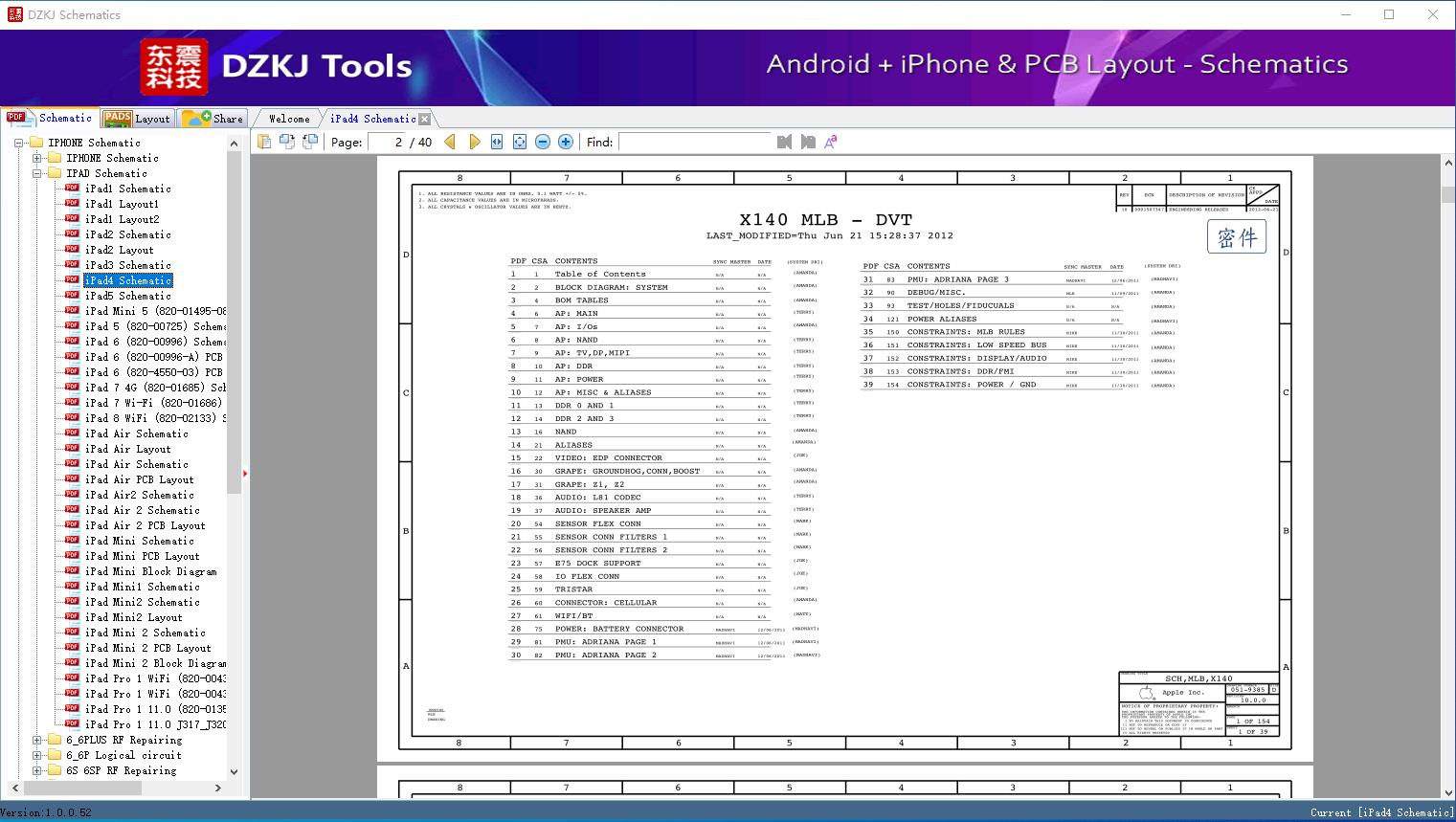The image size is (1456, 822).
Task: Open iPad Mini 2 Block Diagram entry
Action: [x=156, y=663]
